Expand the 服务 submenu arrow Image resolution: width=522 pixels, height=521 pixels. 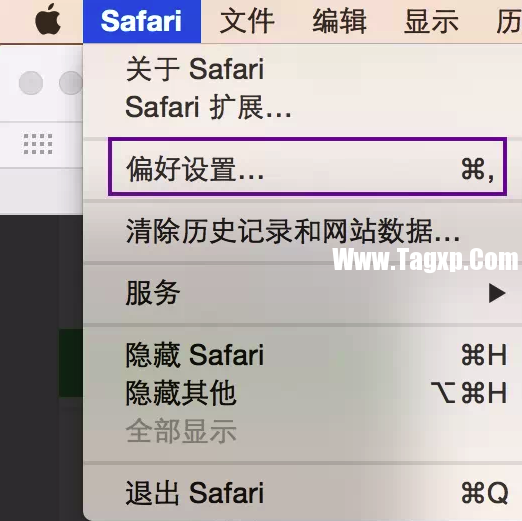pos(497,293)
